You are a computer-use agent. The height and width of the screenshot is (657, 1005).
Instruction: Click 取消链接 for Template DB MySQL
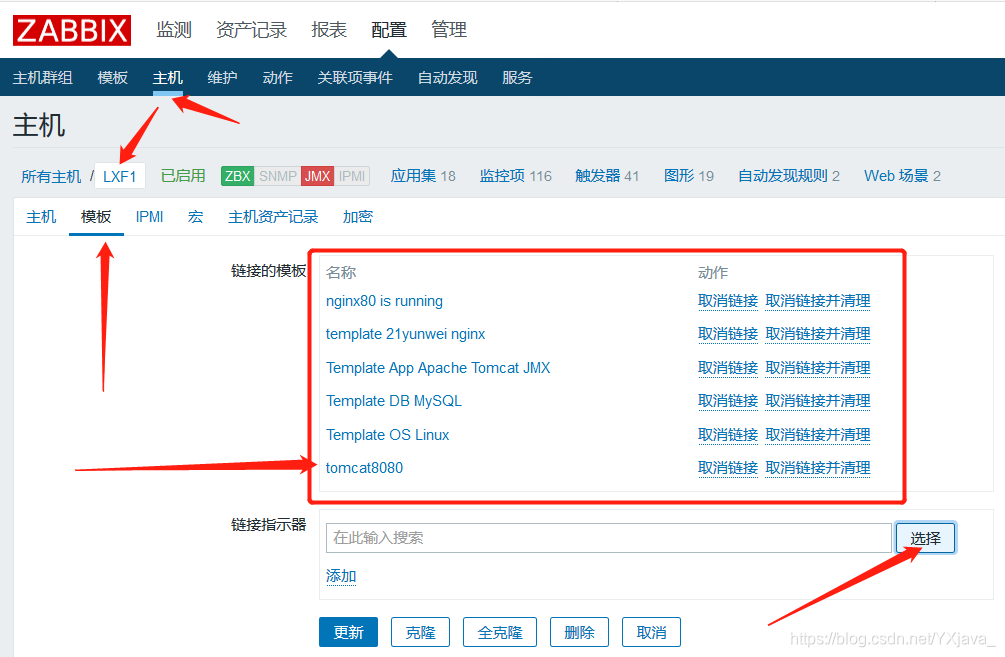pos(728,401)
